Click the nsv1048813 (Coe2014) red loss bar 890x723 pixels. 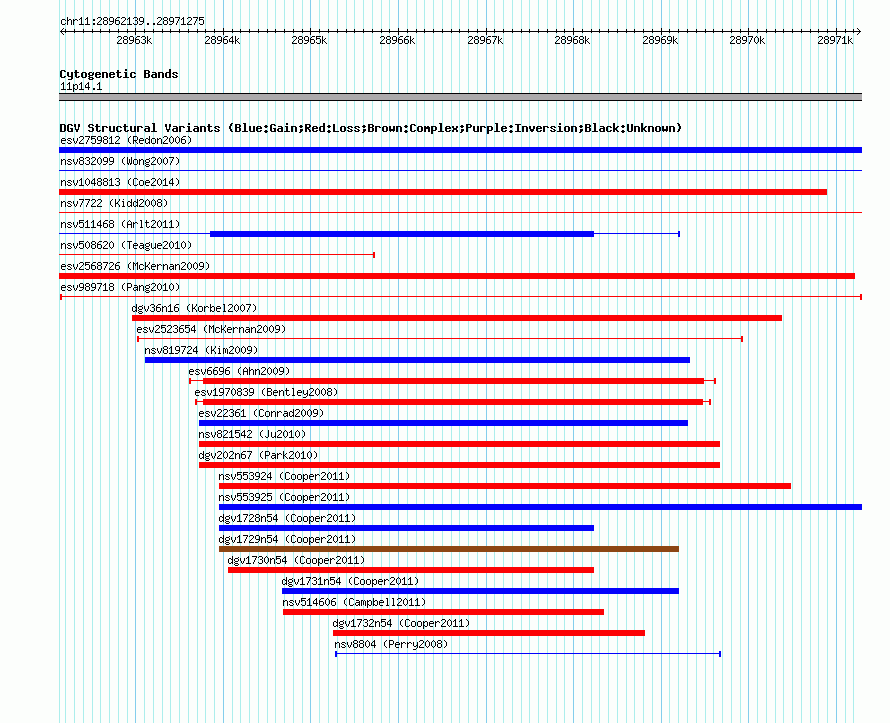443,192
